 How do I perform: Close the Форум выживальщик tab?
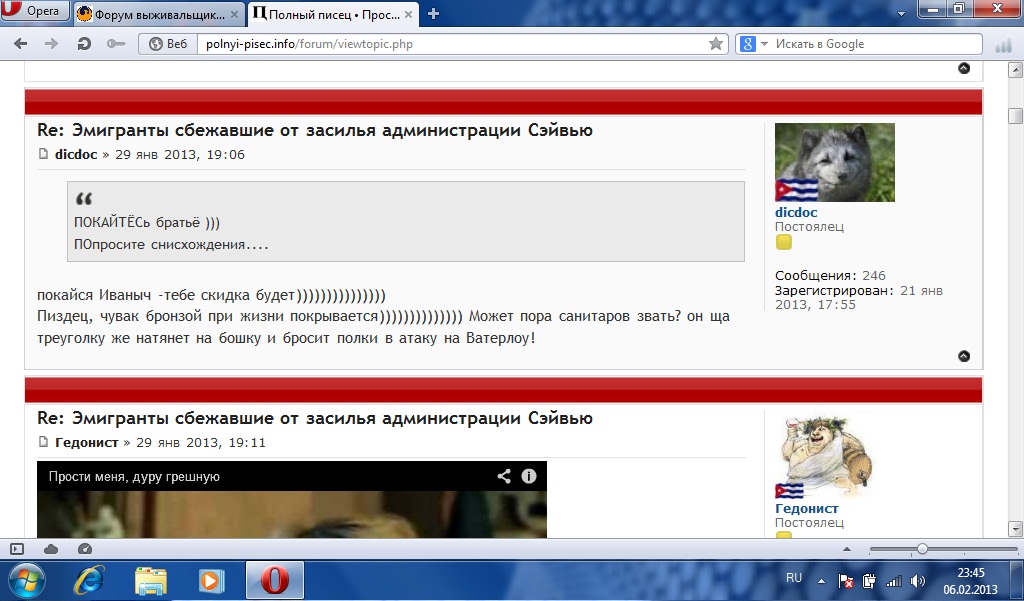click(x=234, y=14)
